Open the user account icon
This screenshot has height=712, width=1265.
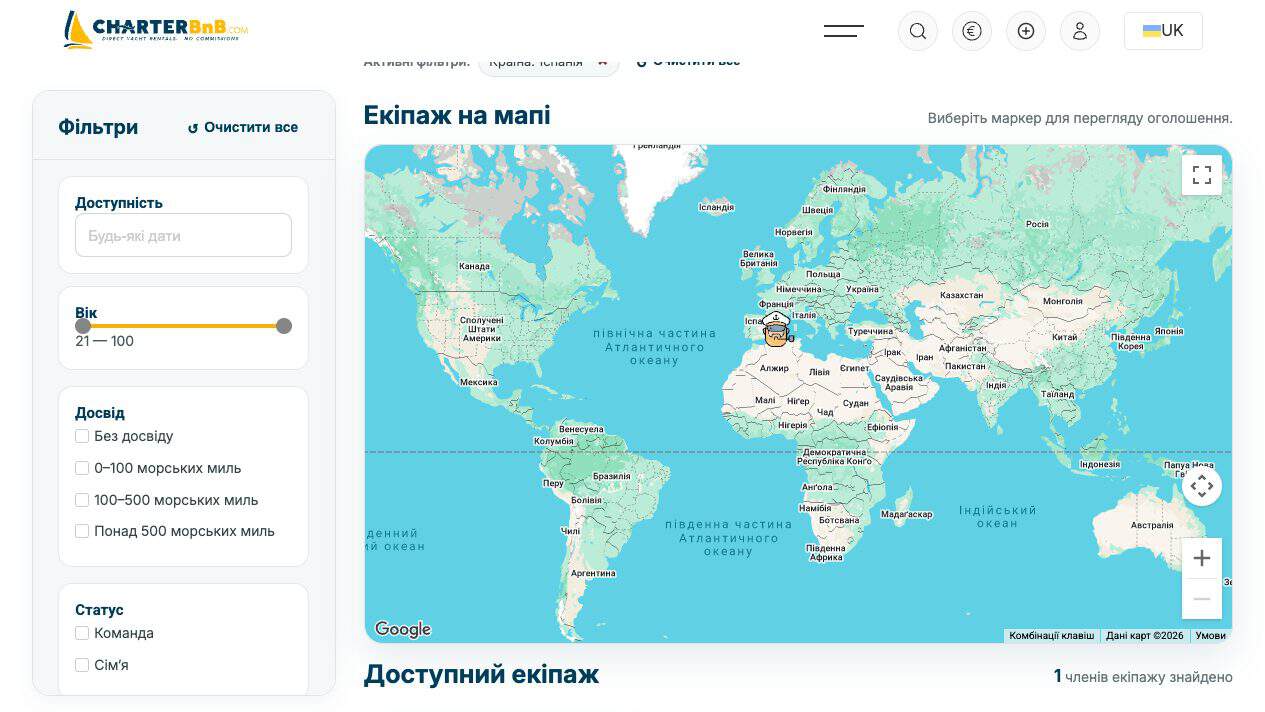1080,31
